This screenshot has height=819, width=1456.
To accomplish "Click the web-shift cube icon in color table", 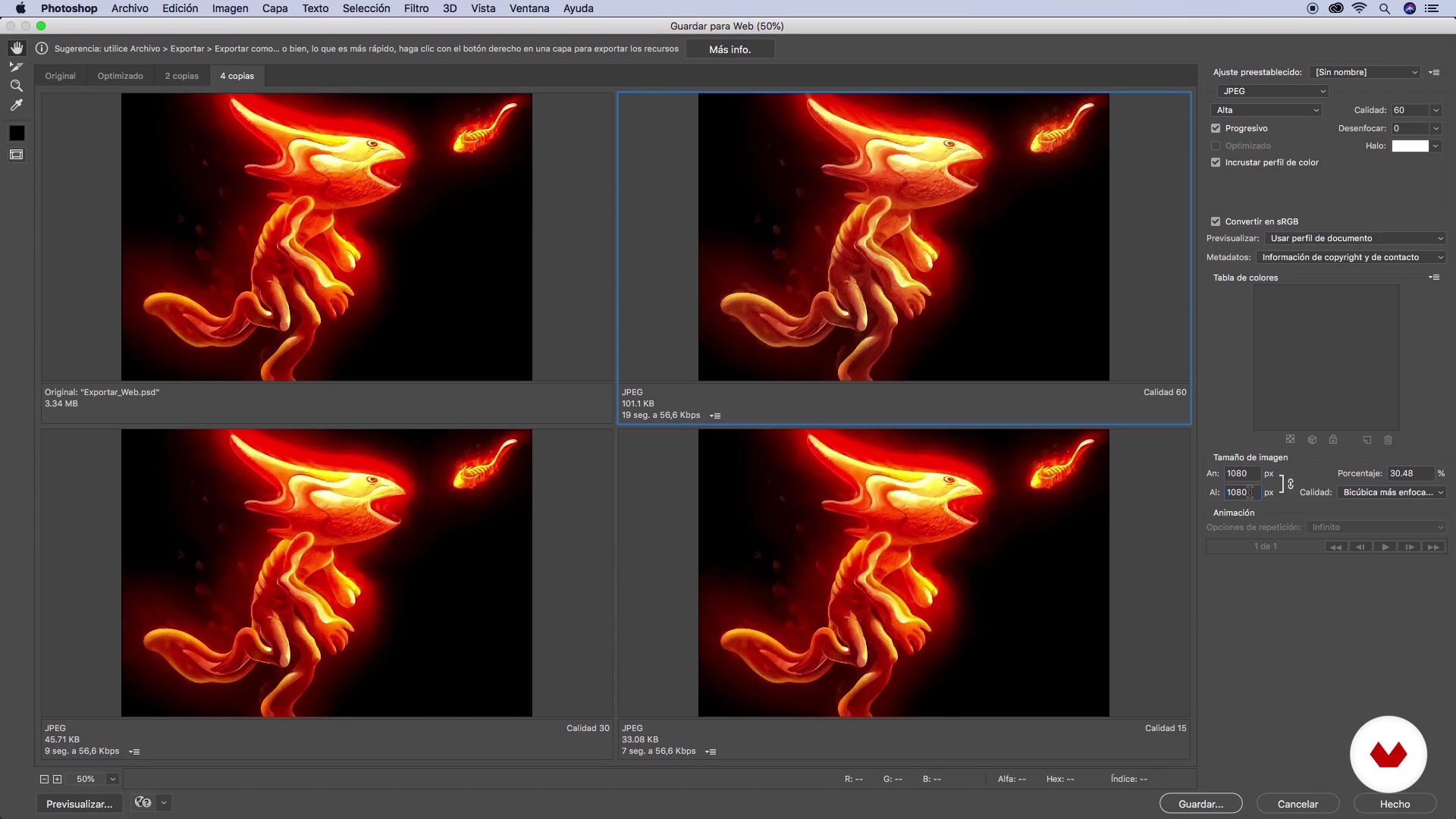I will 1312,440.
